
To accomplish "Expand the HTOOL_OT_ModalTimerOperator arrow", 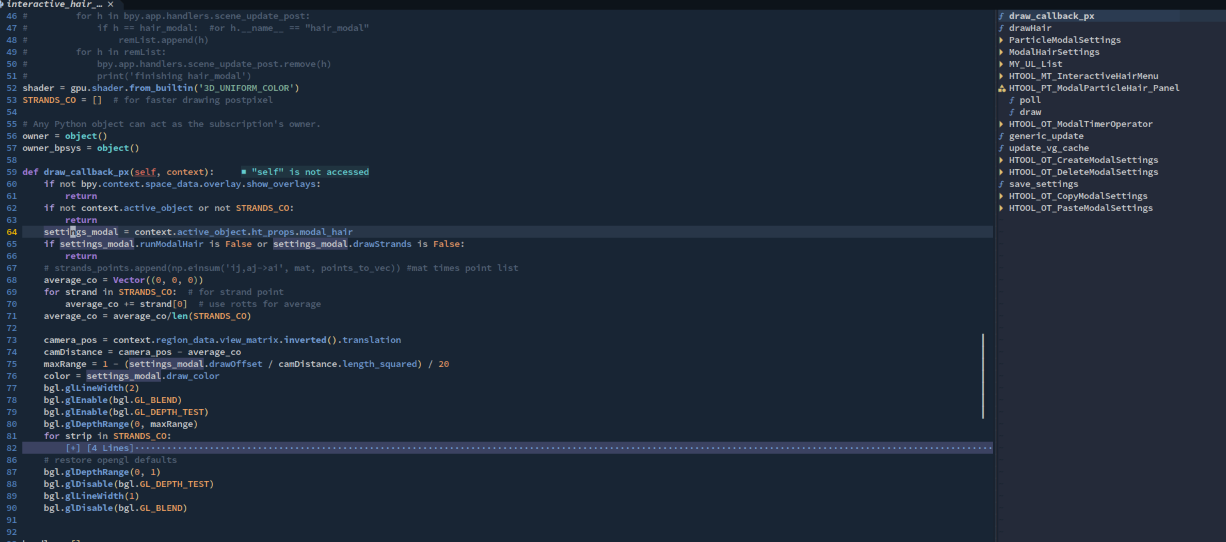I will [x=1002, y=124].
